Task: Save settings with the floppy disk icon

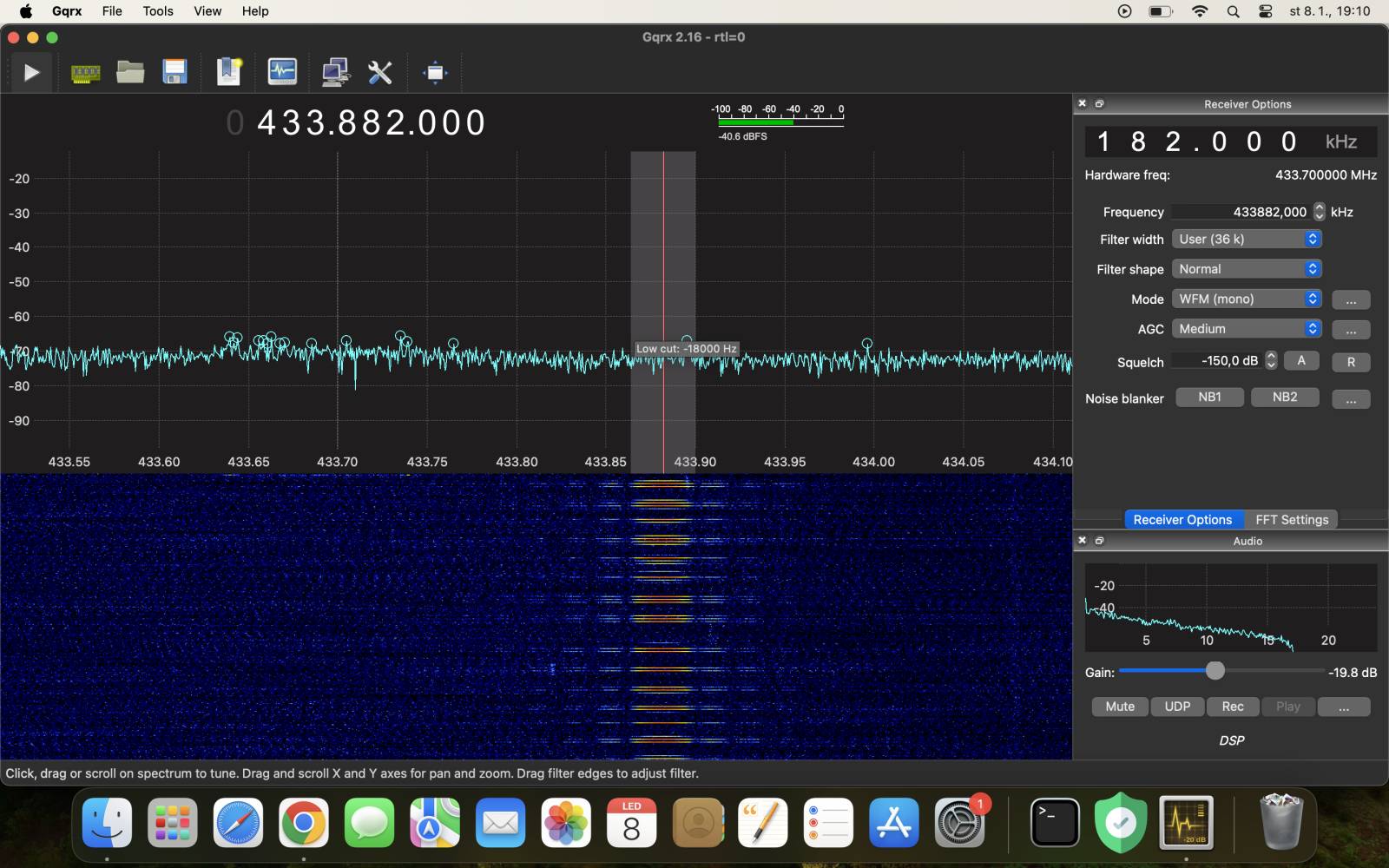Action: [x=175, y=72]
